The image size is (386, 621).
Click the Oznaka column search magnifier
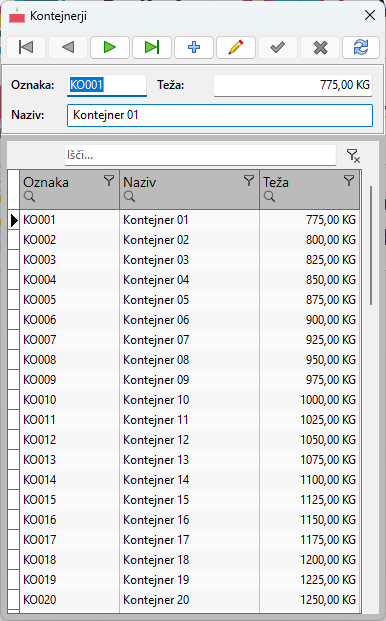click(x=29, y=196)
